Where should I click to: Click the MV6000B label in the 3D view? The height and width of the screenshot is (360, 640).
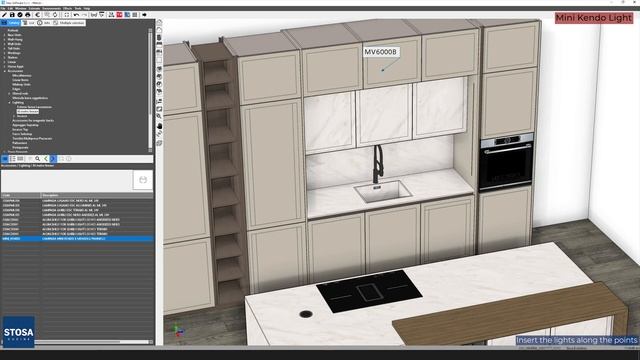(380, 52)
